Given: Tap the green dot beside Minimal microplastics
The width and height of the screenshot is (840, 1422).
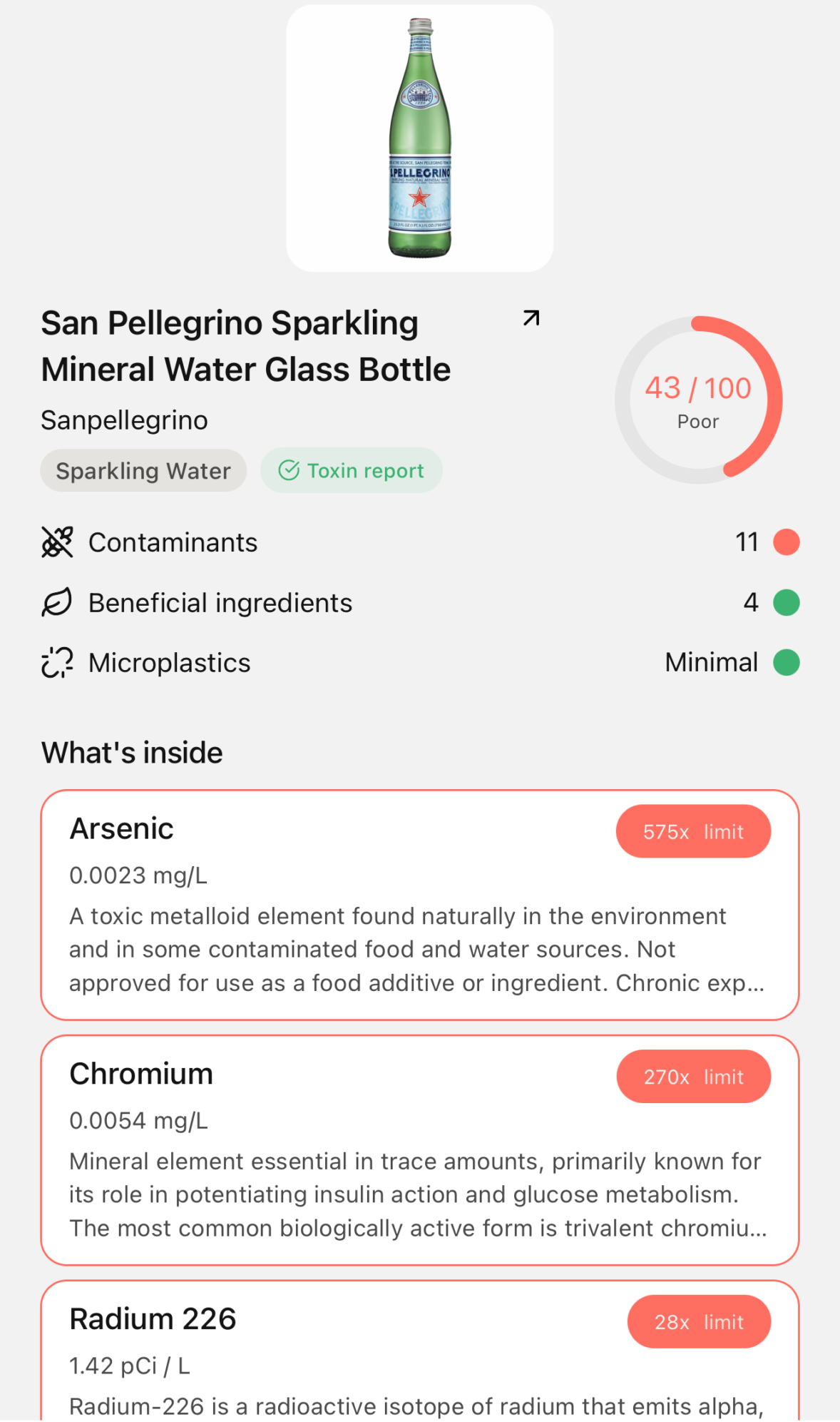Looking at the screenshot, I should pyautogui.click(x=787, y=663).
